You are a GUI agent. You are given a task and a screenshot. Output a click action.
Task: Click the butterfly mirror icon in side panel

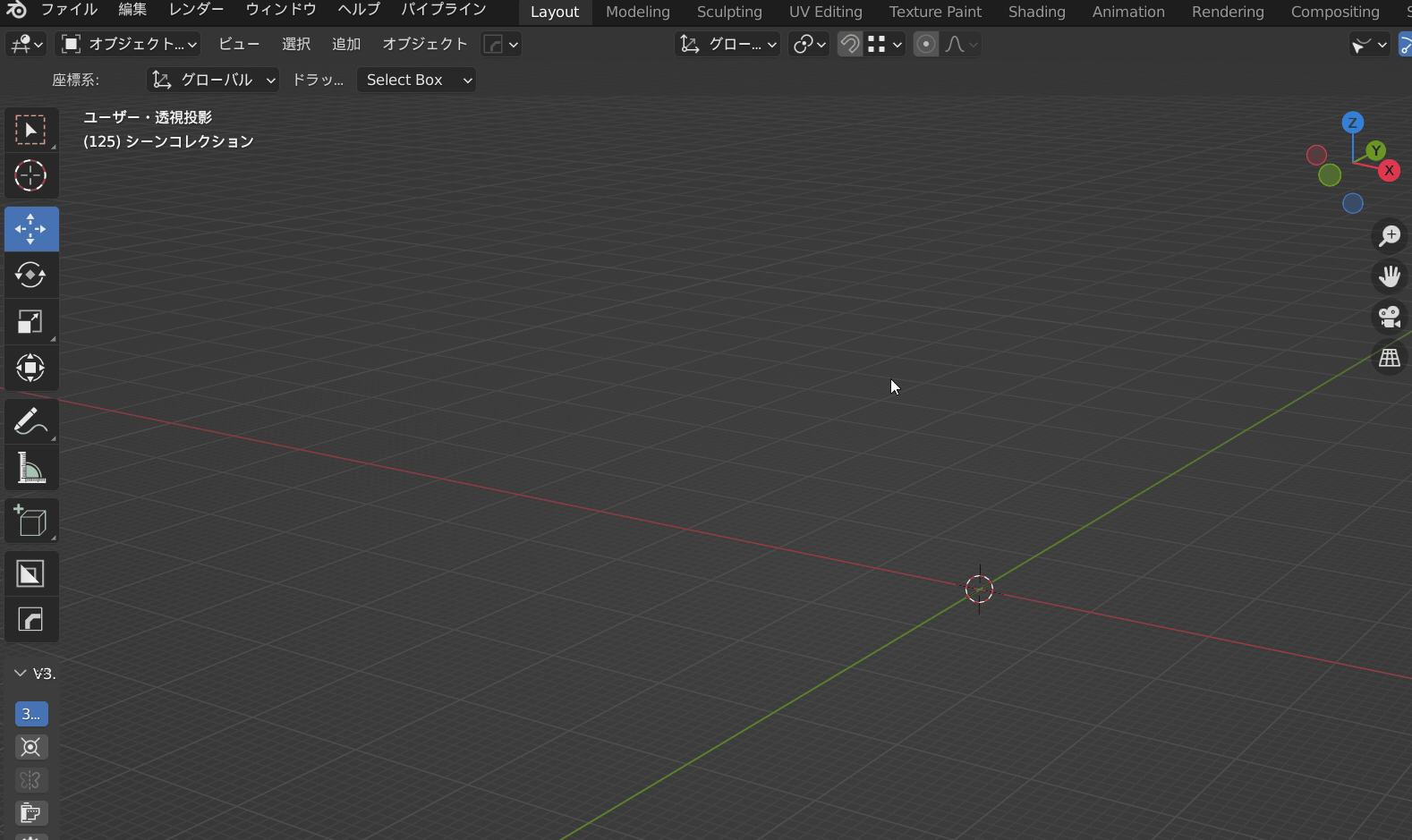(x=30, y=780)
